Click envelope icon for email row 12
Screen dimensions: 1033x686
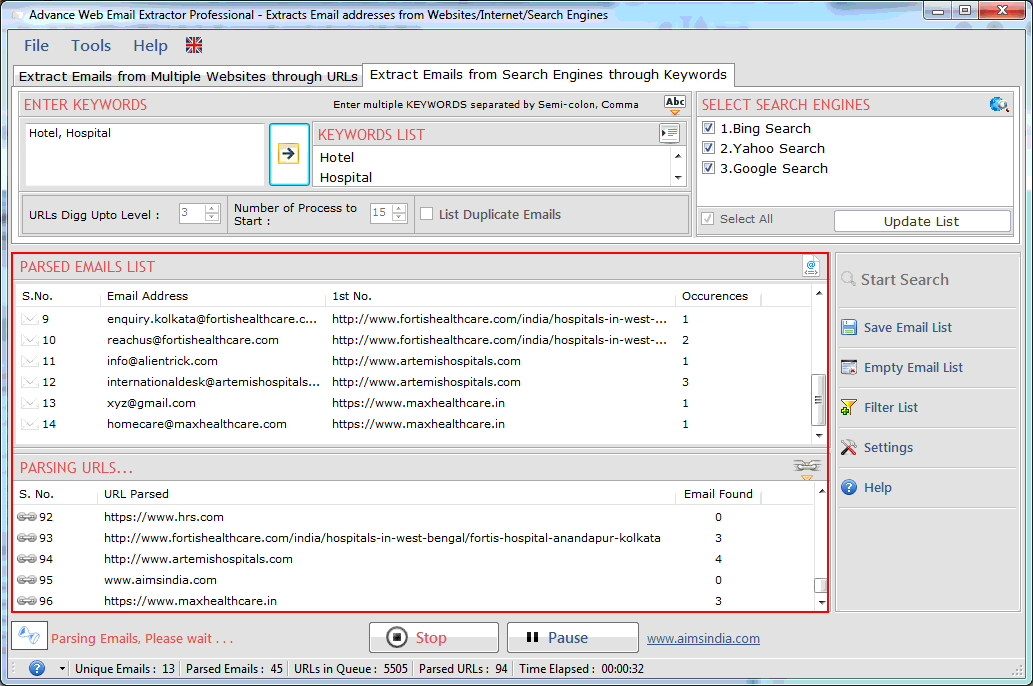coord(30,382)
